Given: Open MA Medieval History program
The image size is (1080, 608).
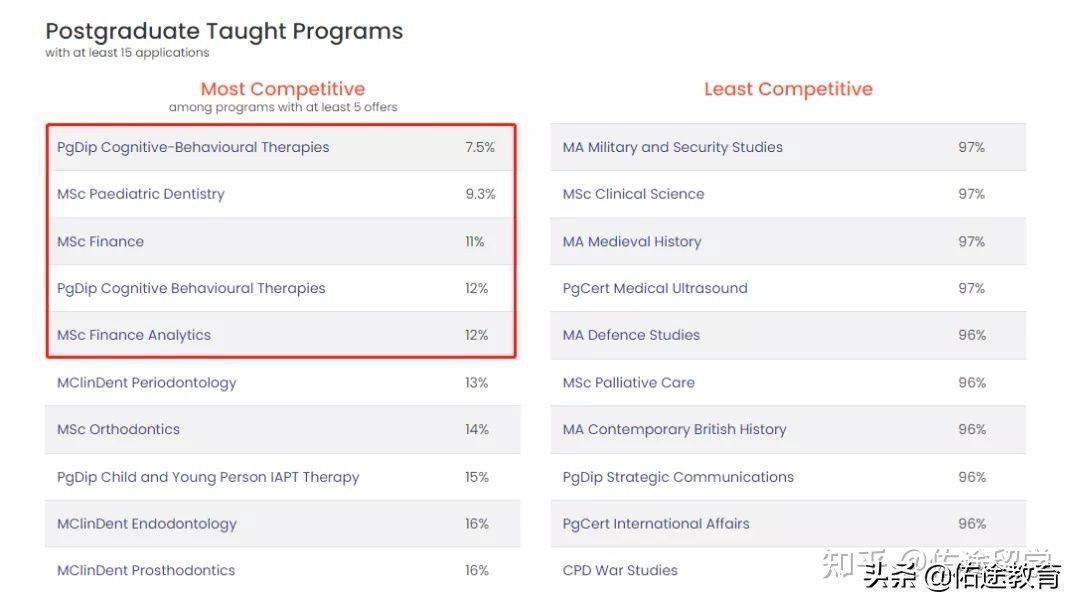Looking at the screenshot, I should click(632, 241).
